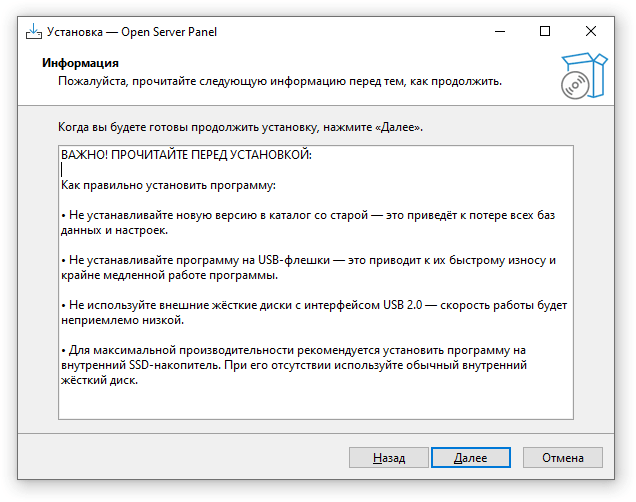Go back with the Назад button
This screenshot has width=636, height=502.
(389, 458)
